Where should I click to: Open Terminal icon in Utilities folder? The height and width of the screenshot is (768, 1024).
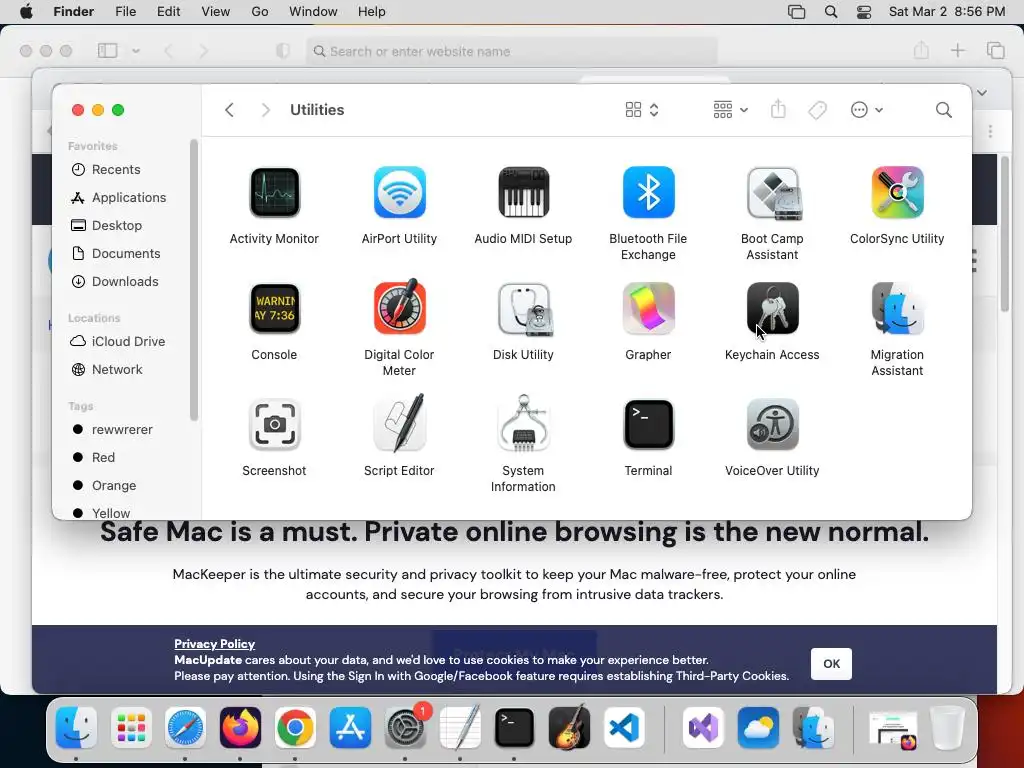tap(648, 424)
